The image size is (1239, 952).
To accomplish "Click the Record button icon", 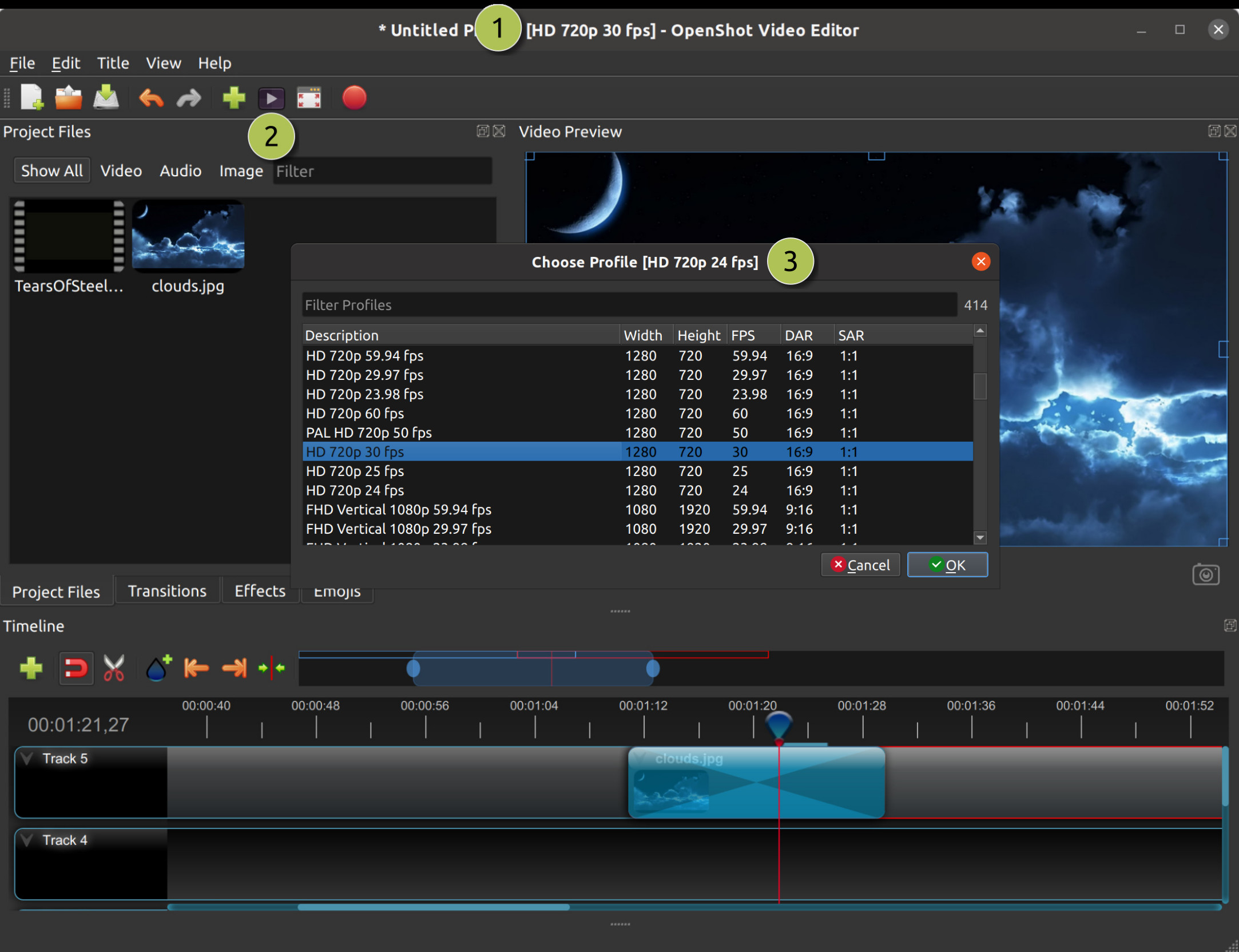I will (x=354, y=97).
